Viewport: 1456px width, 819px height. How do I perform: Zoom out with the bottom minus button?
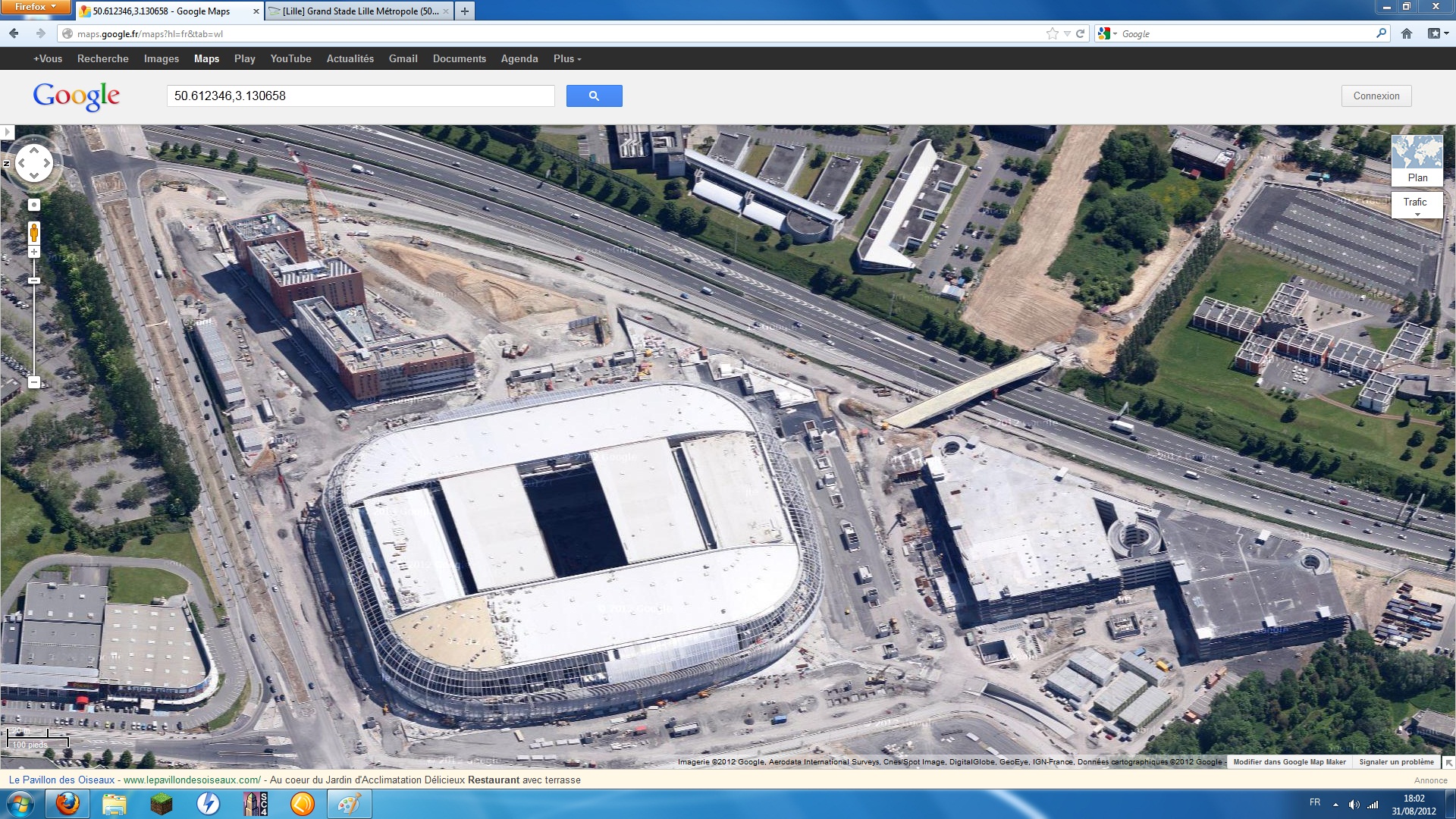(x=33, y=382)
